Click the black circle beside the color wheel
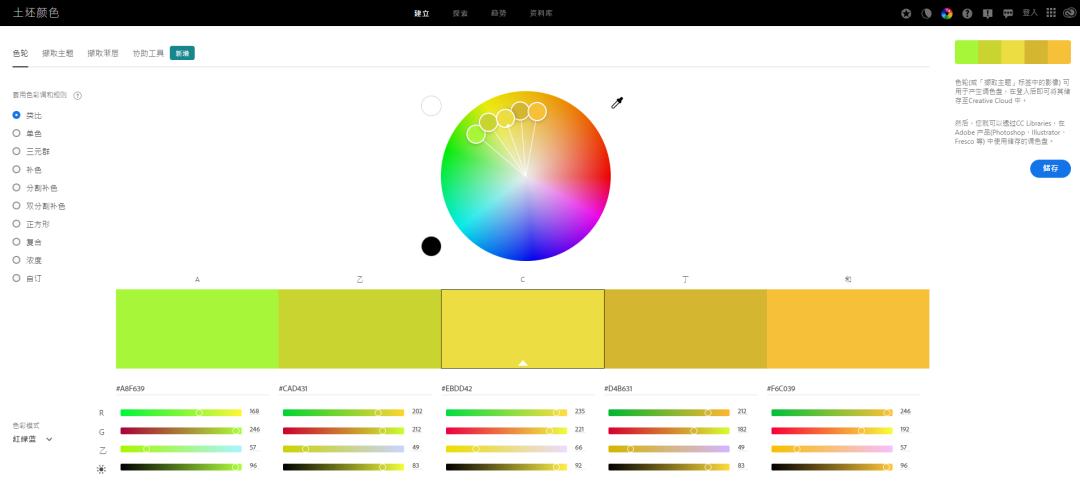 (x=431, y=246)
